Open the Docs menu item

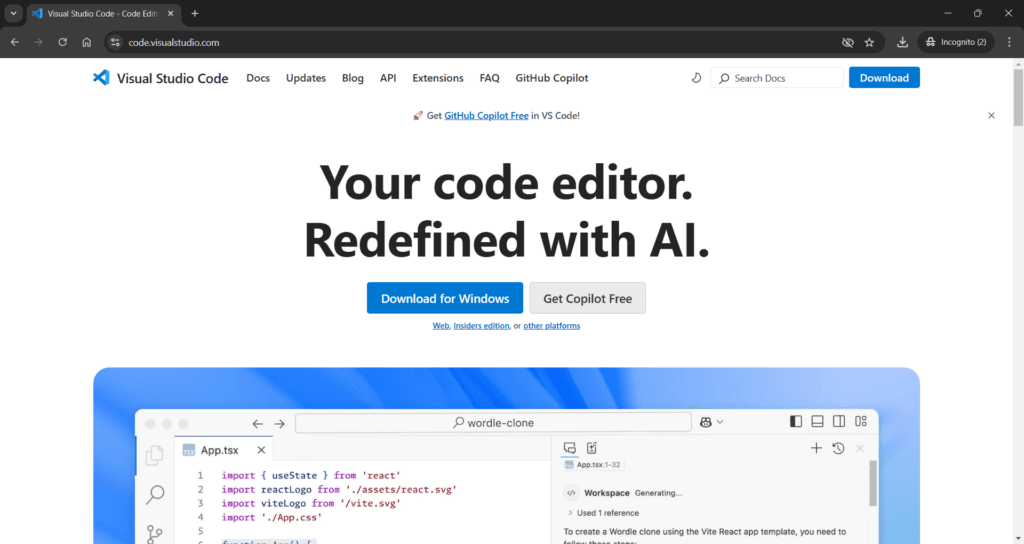coord(258,78)
